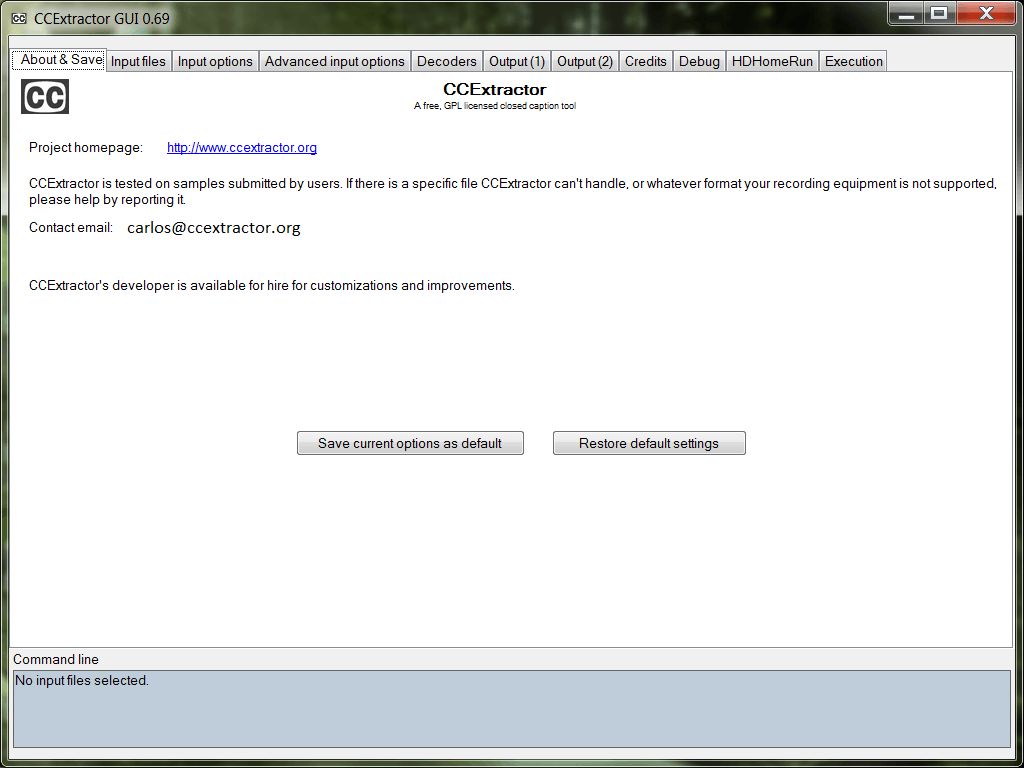Restore default settings
Viewport: 1024px width, 768px height.
click(x=649, y=443)
